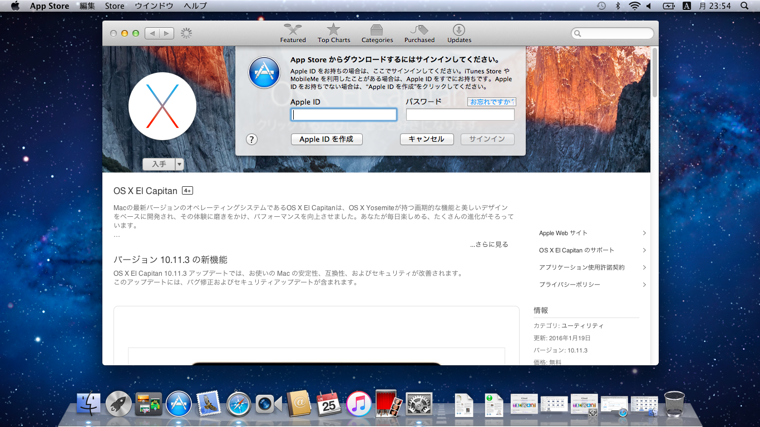Image resolution: width=760 pixels, height=427 pixels.
Task: Open the Wi-Fi status menu
Action: pyautogui.click(x=634, y=6)
